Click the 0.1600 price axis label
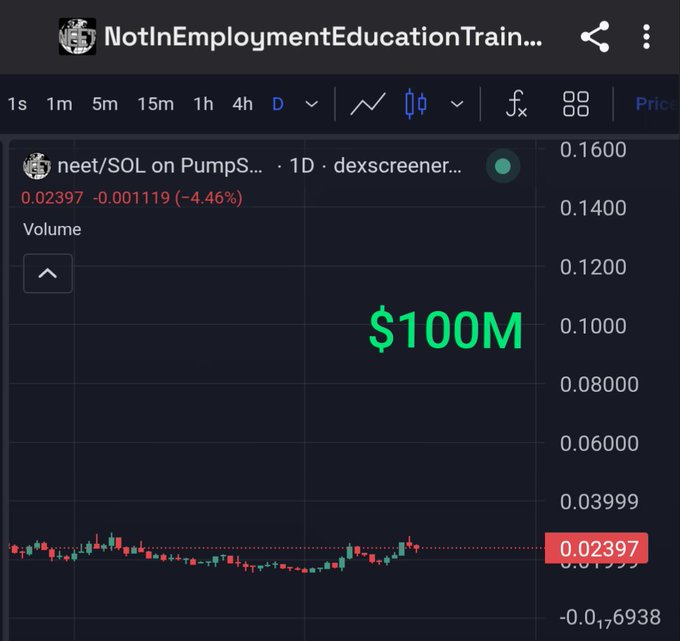This screenshot has height=641, width=680. click(x=593, y=150)
